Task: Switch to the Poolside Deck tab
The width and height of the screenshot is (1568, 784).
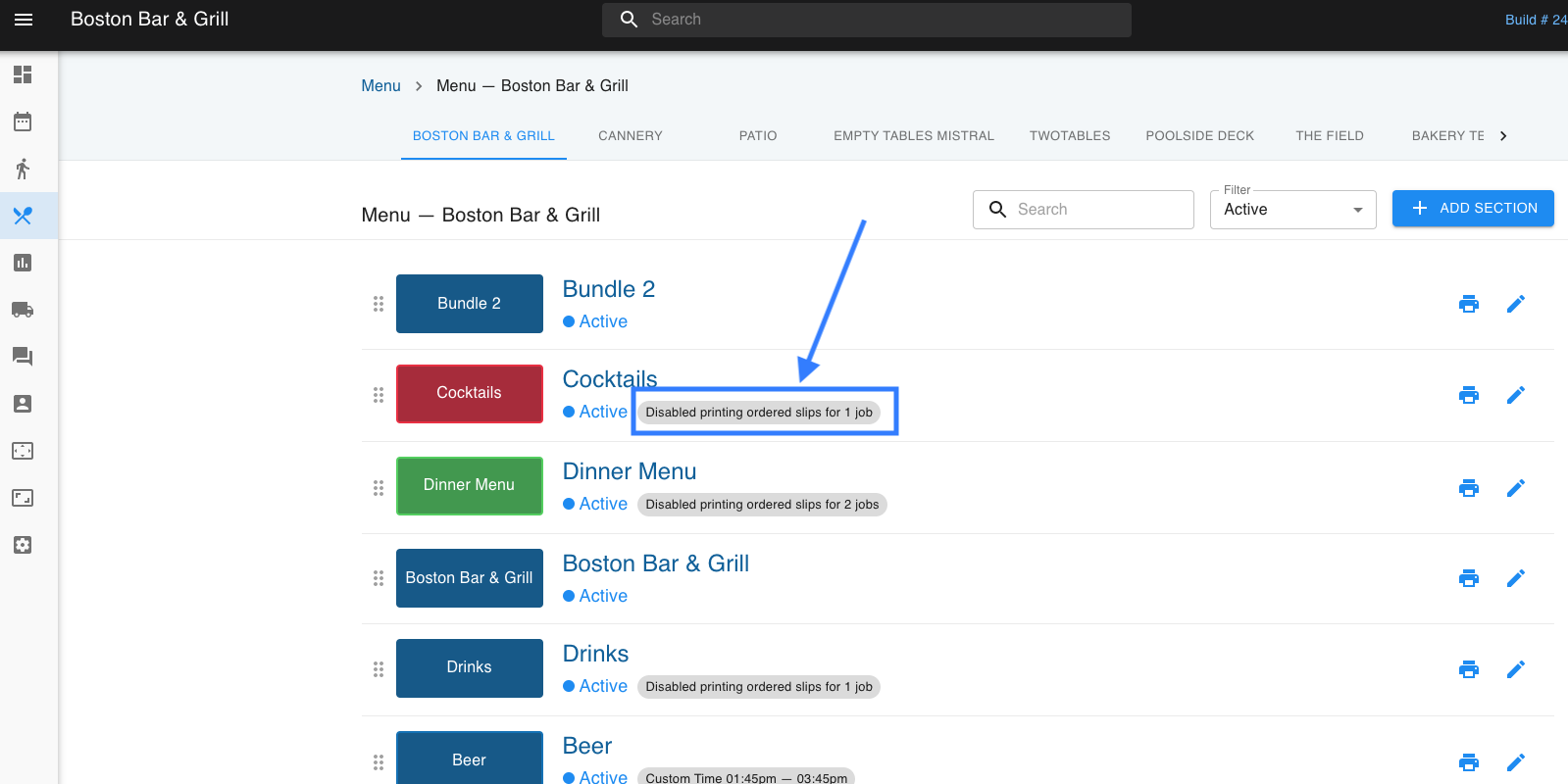Action: pyautogui.click(x=1199, y=136)
